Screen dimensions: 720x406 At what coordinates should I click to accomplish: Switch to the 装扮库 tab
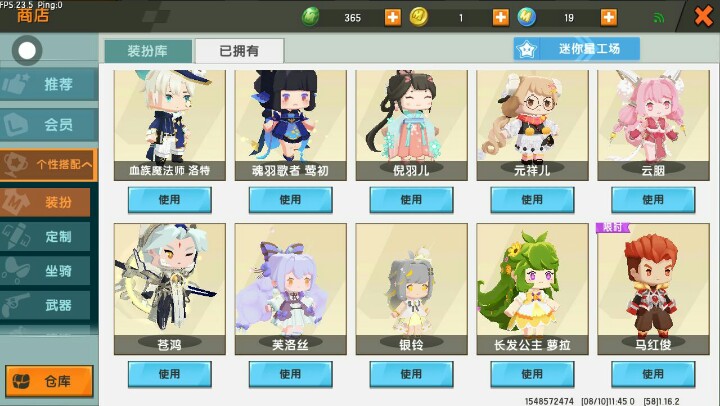pos(148,51)
